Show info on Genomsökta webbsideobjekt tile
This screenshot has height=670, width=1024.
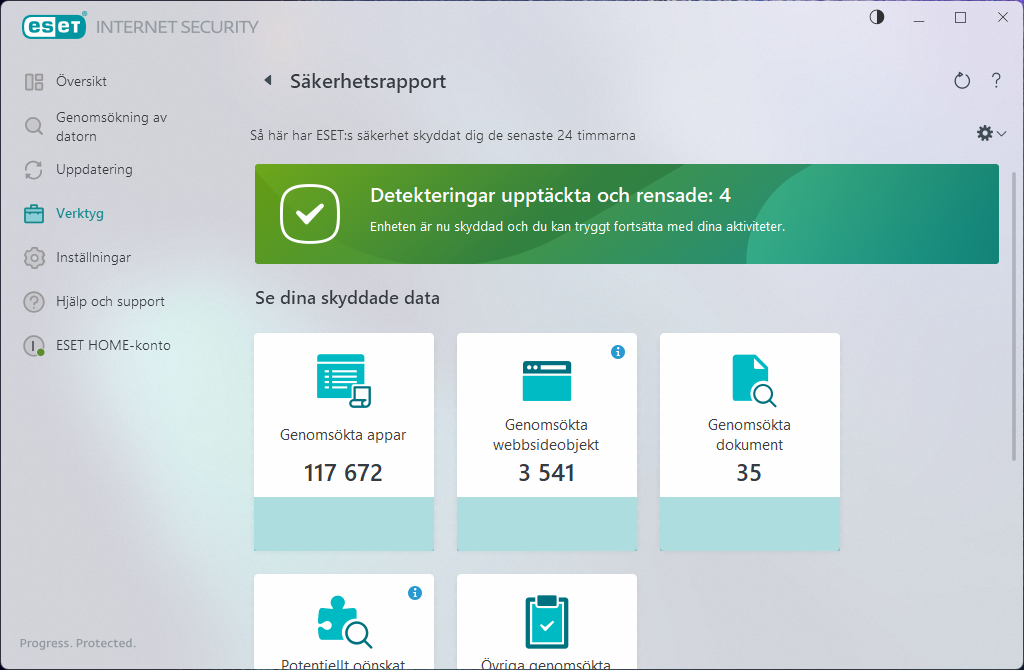(x=619, y=351)
